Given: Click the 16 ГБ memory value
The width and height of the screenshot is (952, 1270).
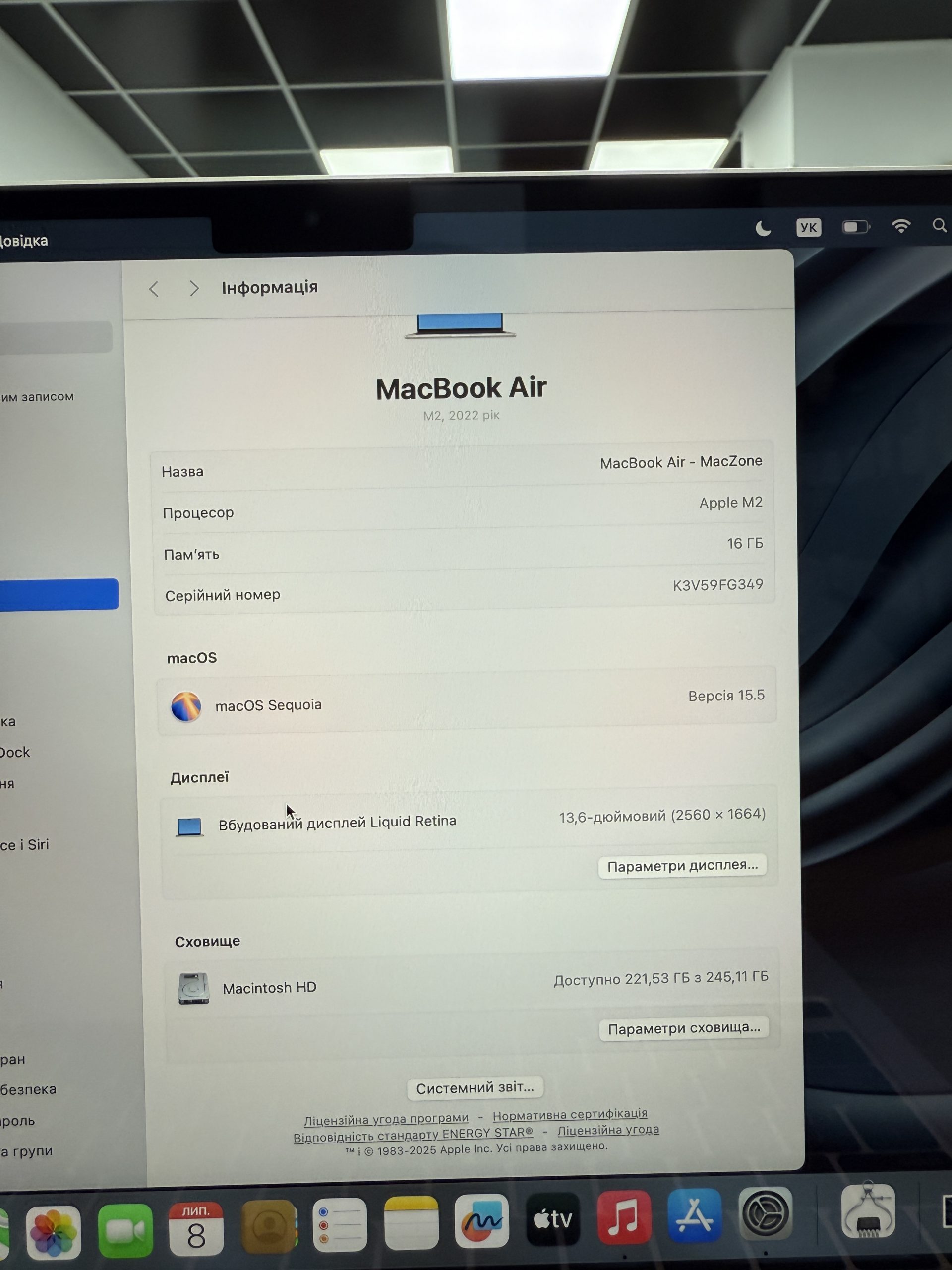Looking at the screenshot, I should click(x=745, y=543).
